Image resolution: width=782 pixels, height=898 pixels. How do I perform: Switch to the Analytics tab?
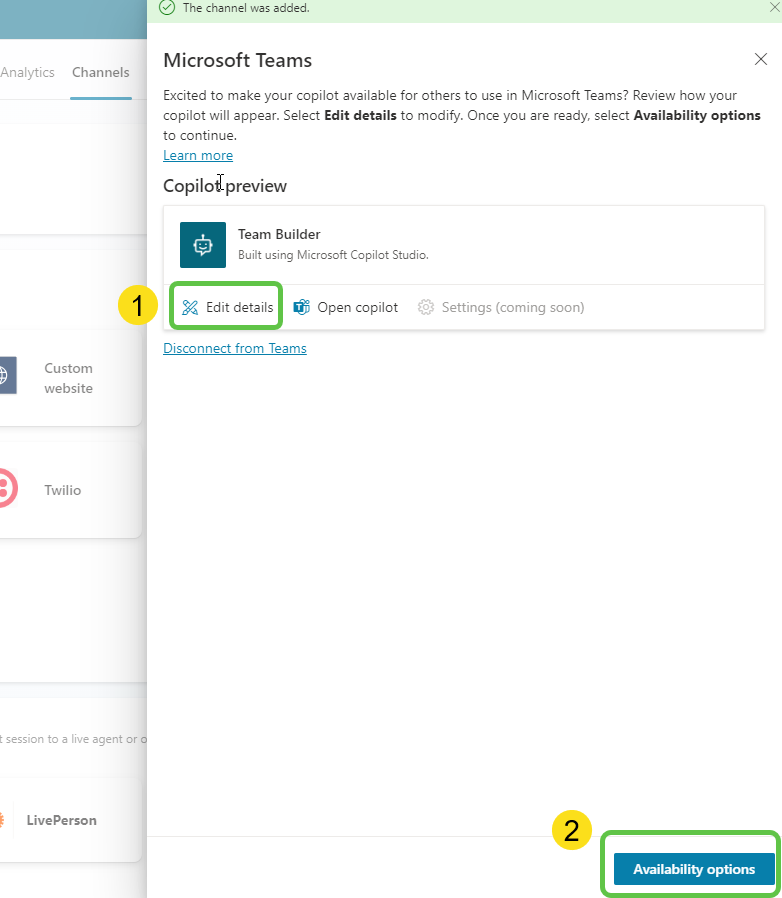click(x=28, y=72)
